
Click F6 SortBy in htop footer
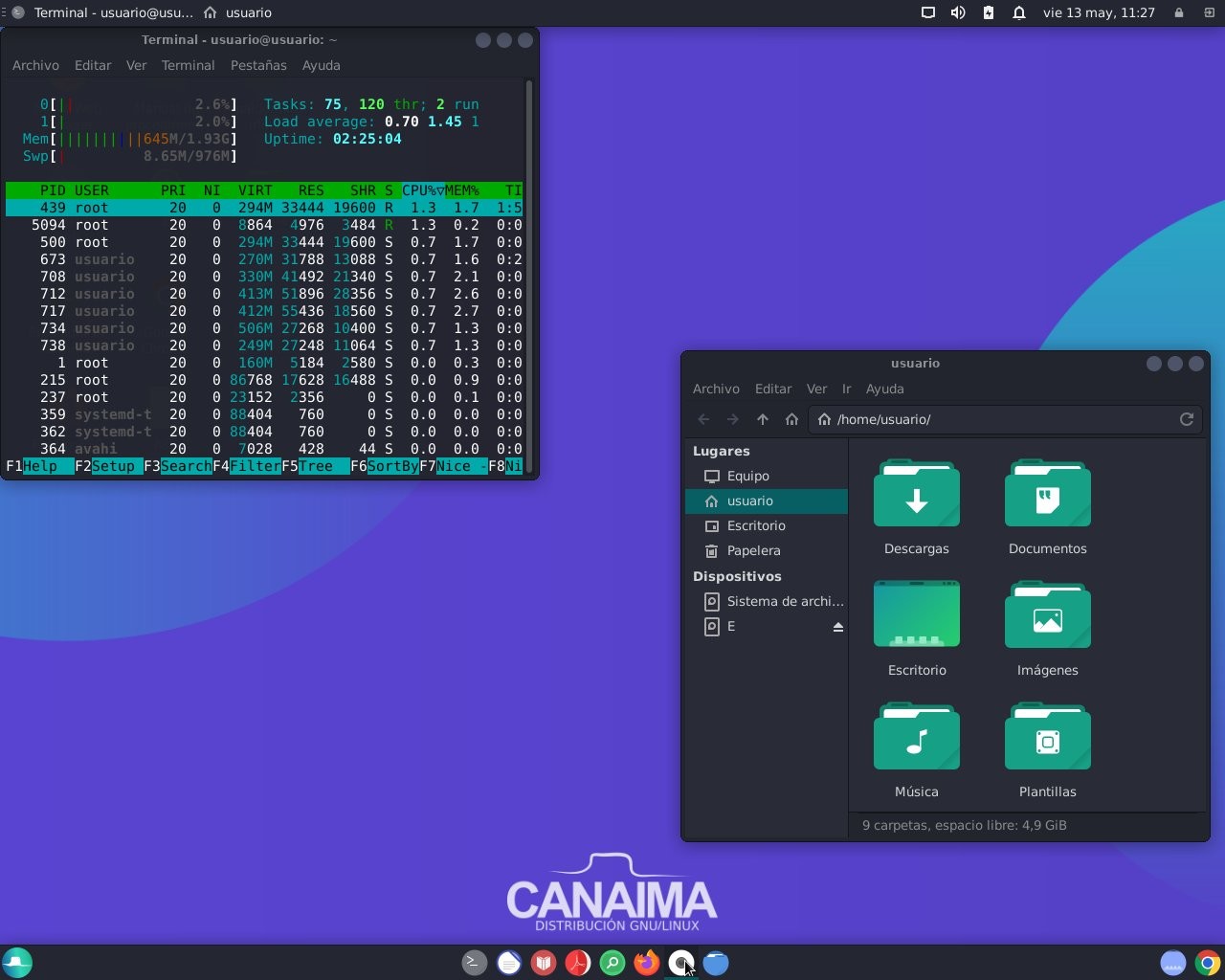click(x=385, y=466)
